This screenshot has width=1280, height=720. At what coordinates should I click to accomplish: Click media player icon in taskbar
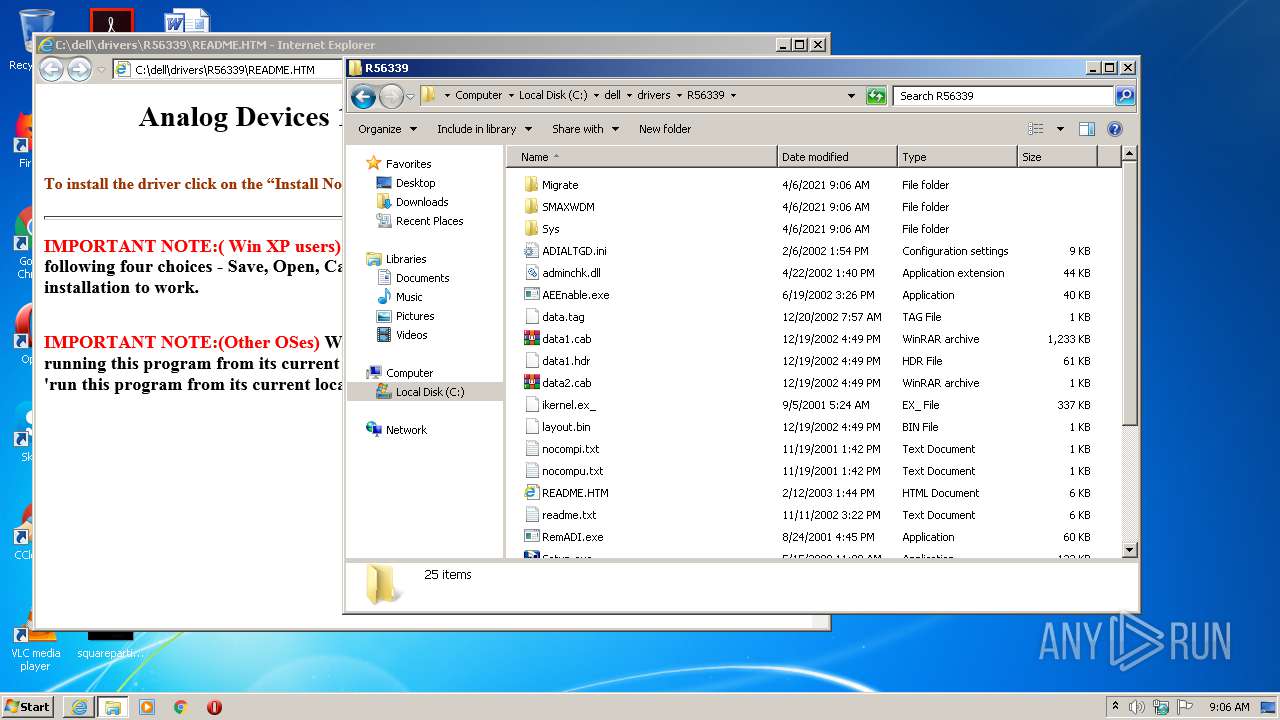(147, 707)
